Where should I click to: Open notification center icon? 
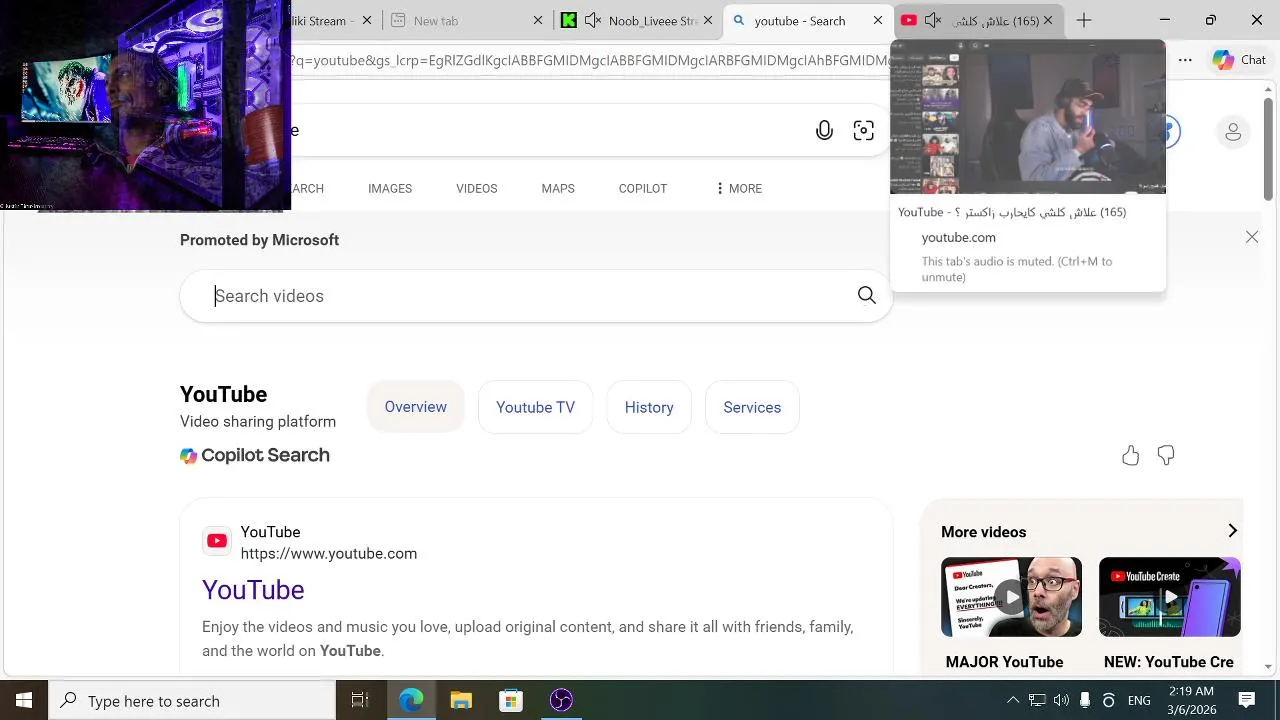1247,701
